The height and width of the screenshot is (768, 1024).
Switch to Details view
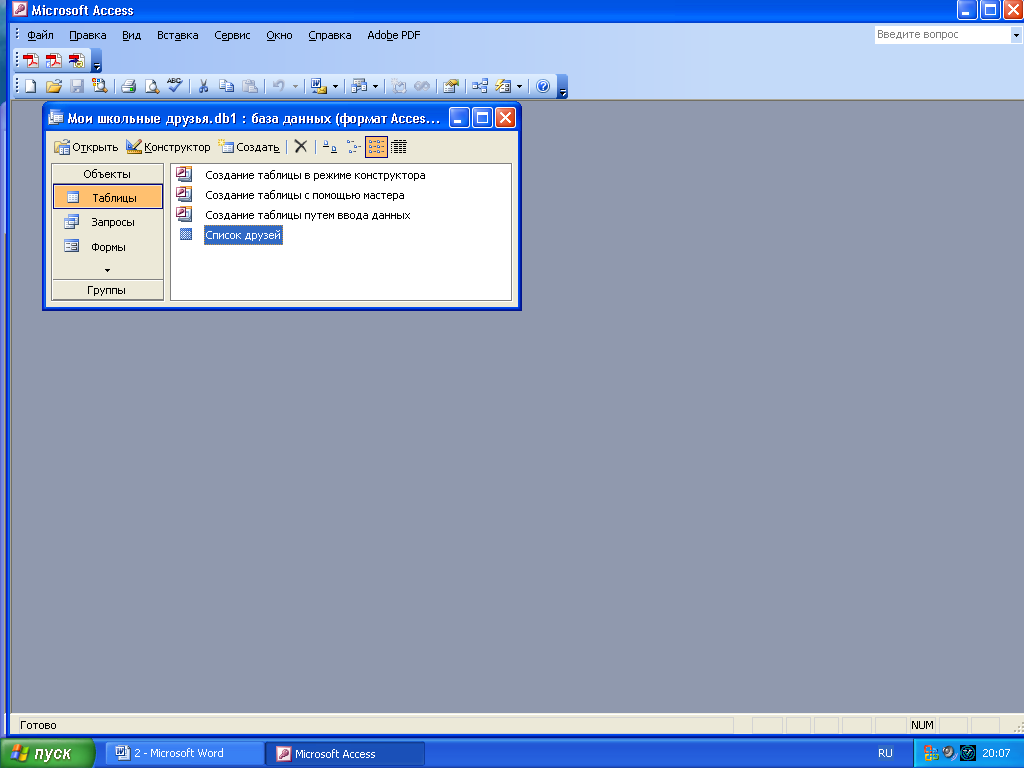[399, 147]
